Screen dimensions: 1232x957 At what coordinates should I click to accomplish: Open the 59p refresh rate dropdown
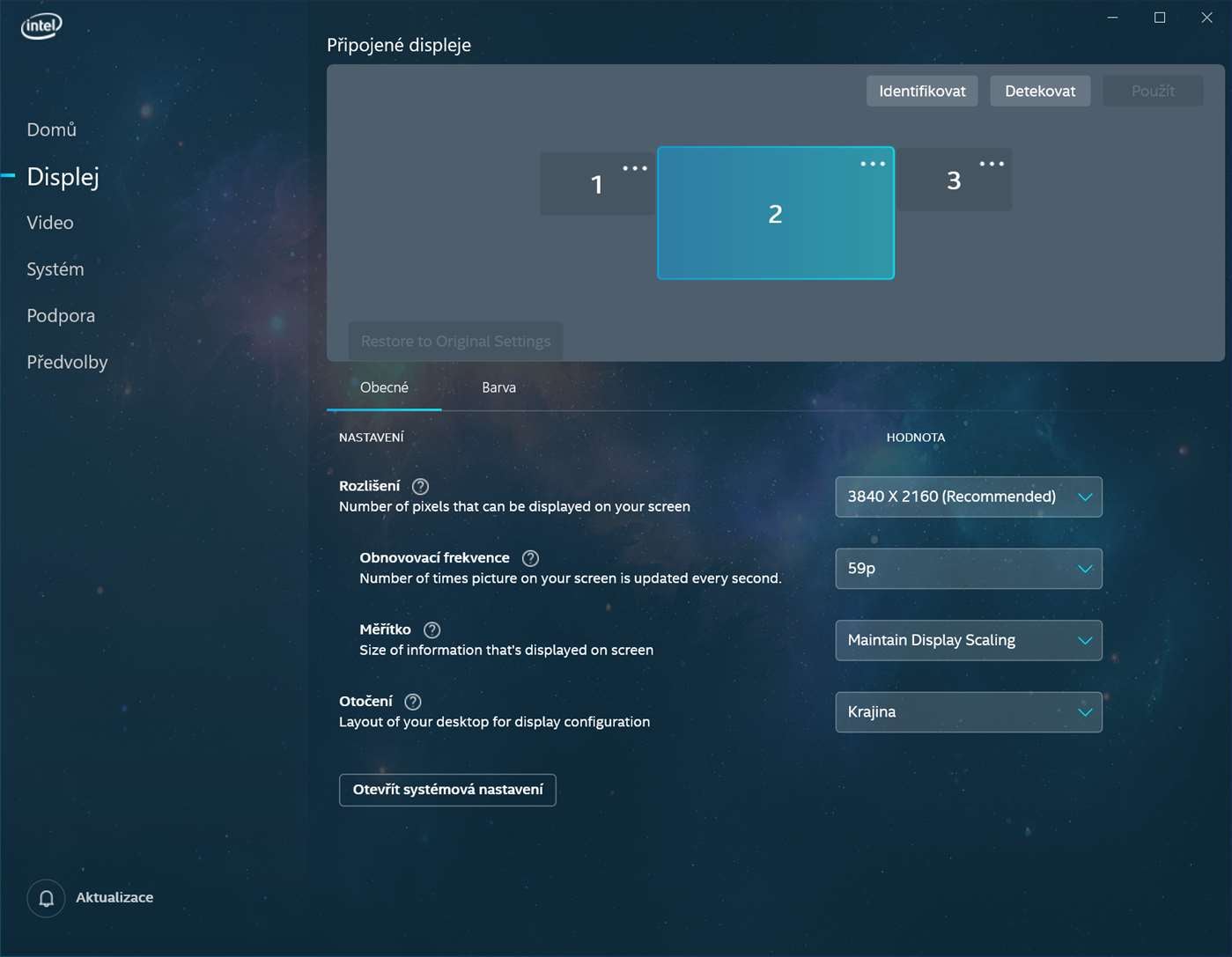pos(968,568)
